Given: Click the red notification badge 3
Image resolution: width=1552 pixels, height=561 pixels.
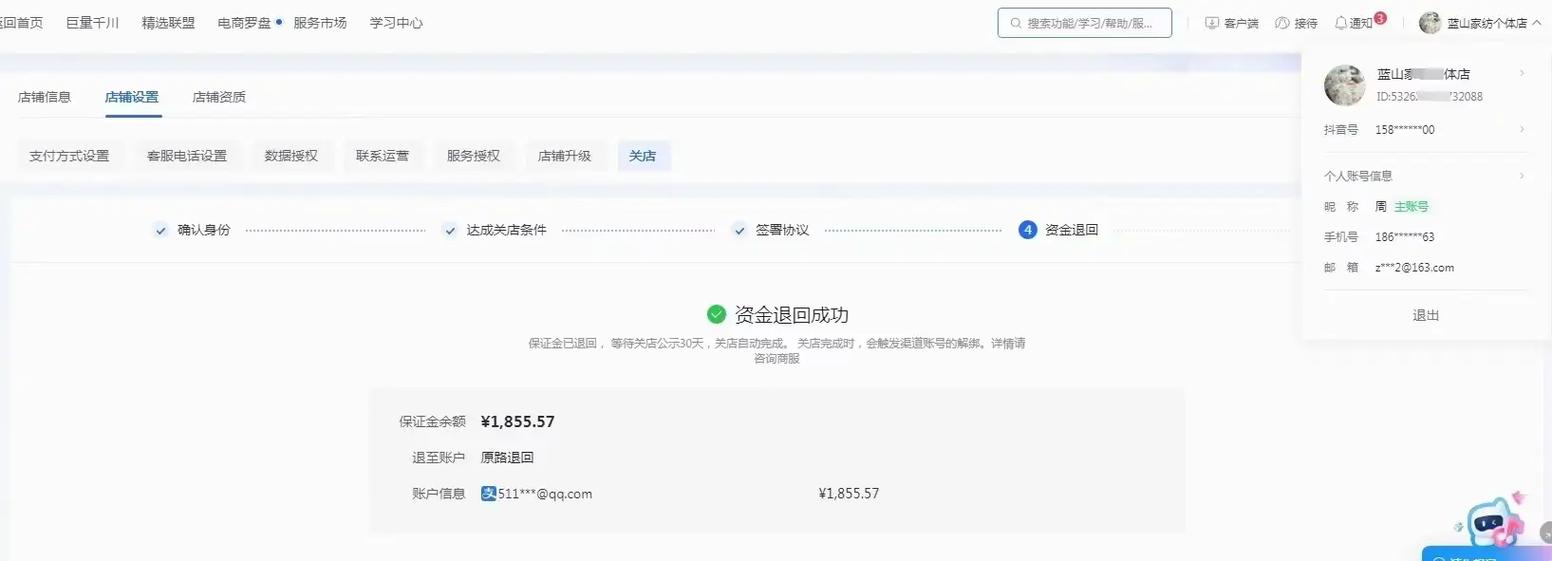Looking at the screenshot, I should (1380, 18).
